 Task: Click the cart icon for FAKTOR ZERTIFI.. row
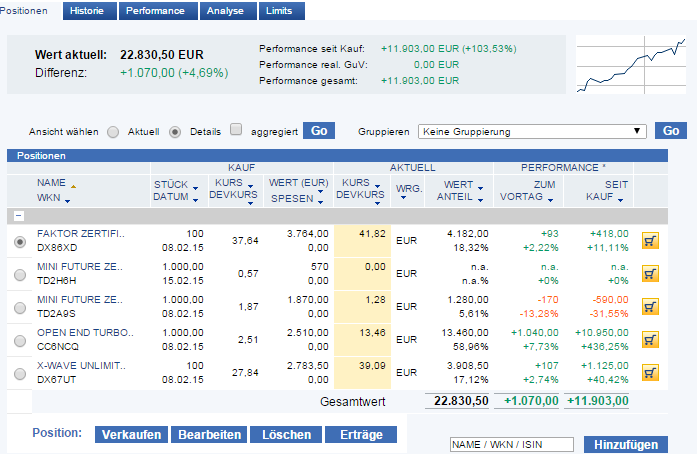[650, 241]
